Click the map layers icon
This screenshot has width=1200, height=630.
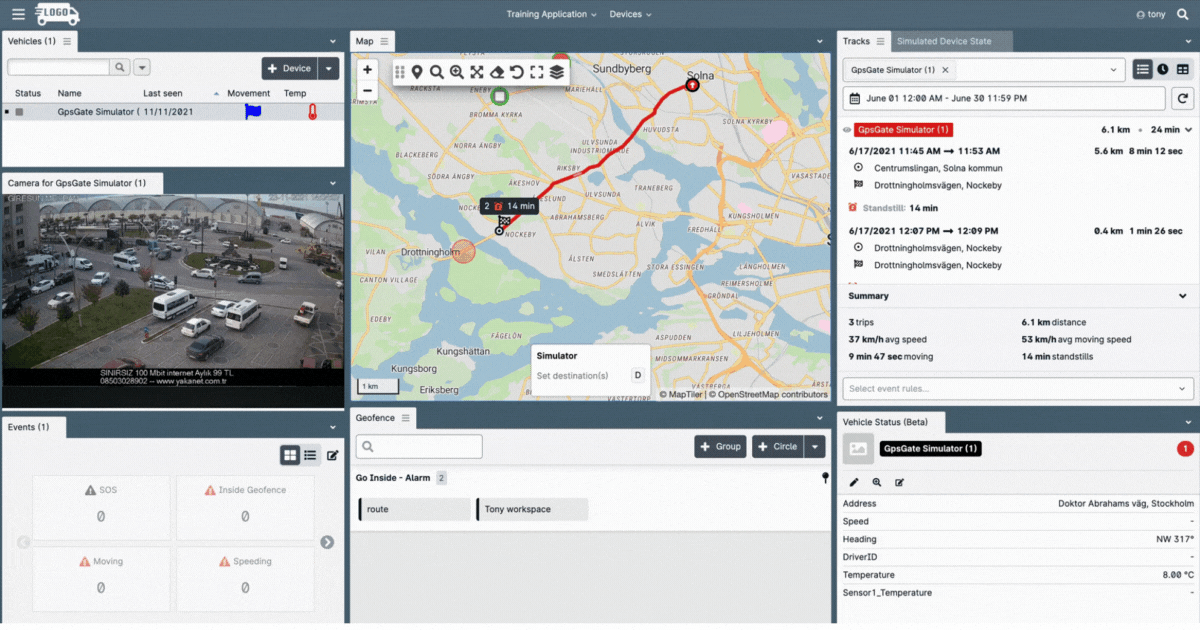[x=557, y=72]
